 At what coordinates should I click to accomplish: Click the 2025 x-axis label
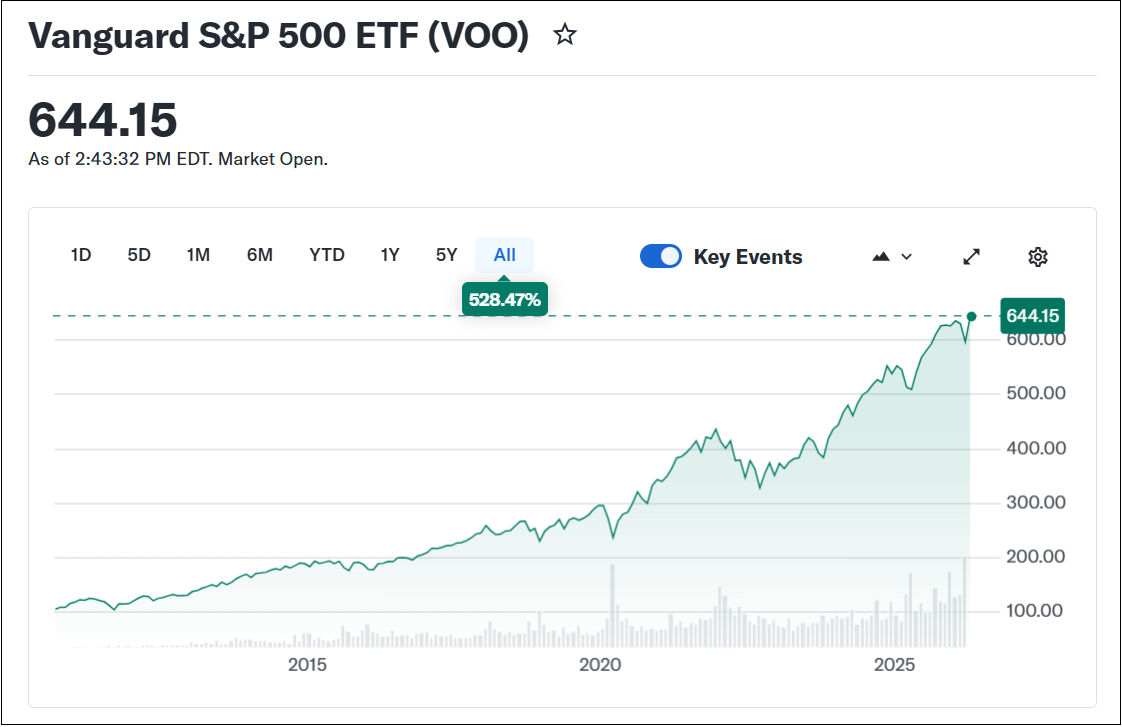coord(894,665)
